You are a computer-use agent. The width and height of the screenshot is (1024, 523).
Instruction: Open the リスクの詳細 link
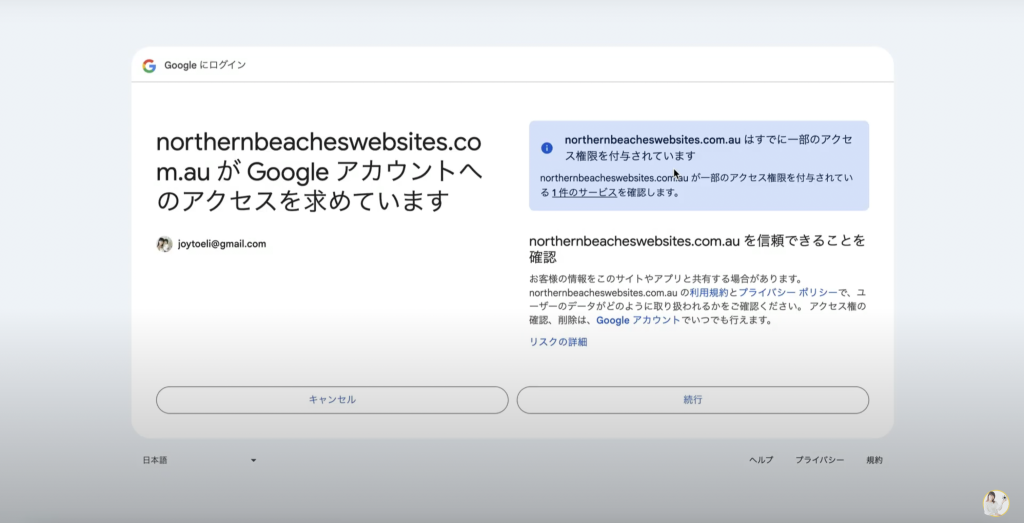tap(558, 342)
